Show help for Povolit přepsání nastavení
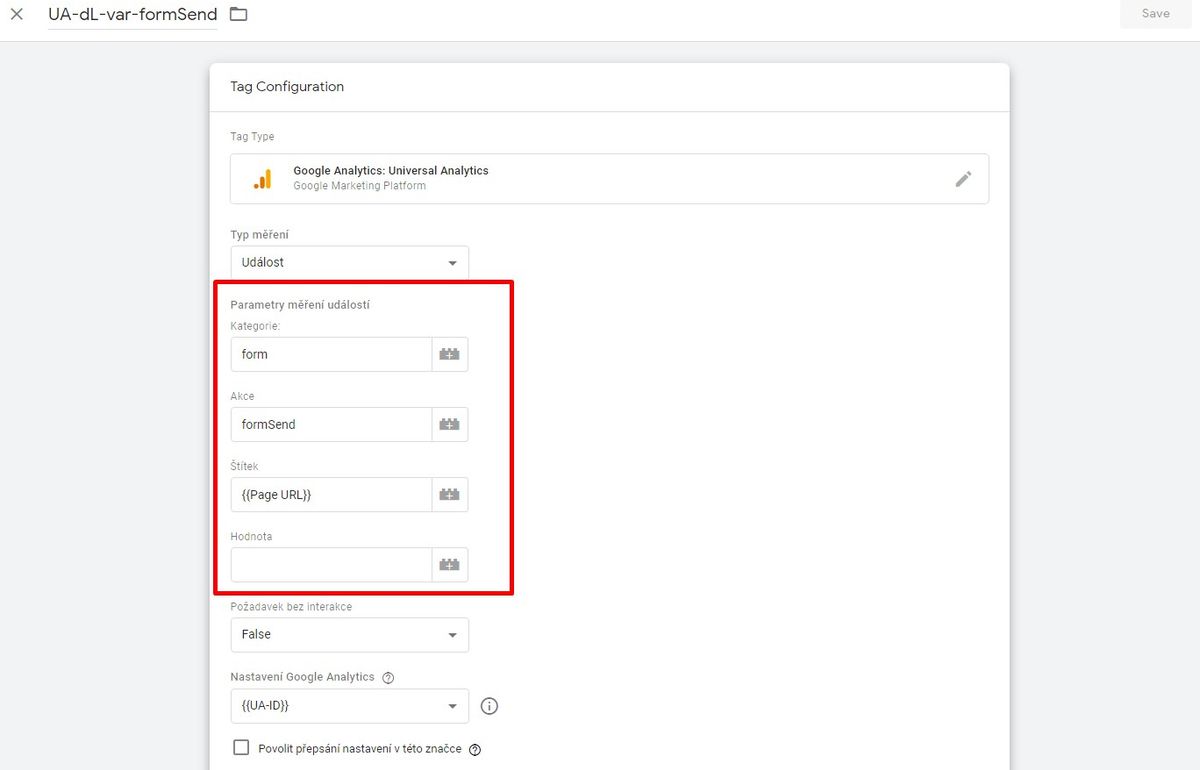Screen dimensions: 1200x770 (x=475, y=749)
